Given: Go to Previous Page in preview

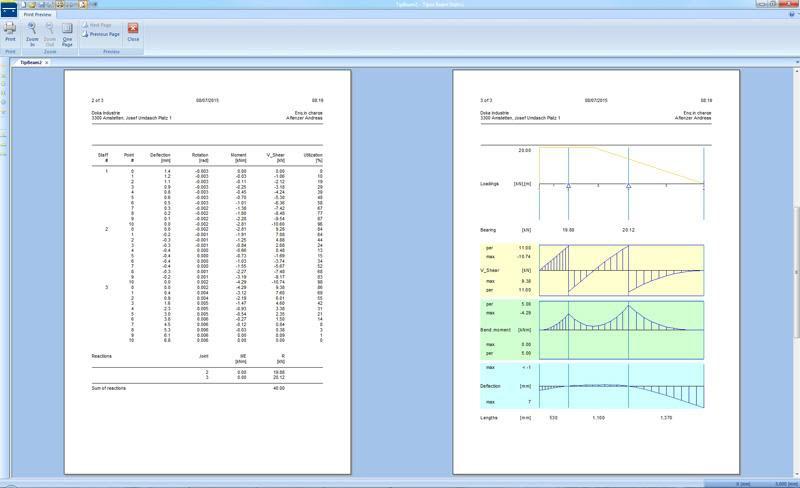Looking at the screenshot, I should click(x=103, y=34).
